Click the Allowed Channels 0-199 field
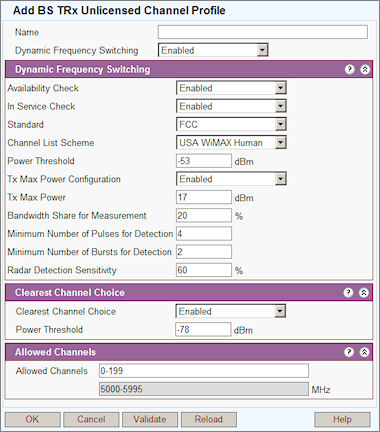 point(204,371)
